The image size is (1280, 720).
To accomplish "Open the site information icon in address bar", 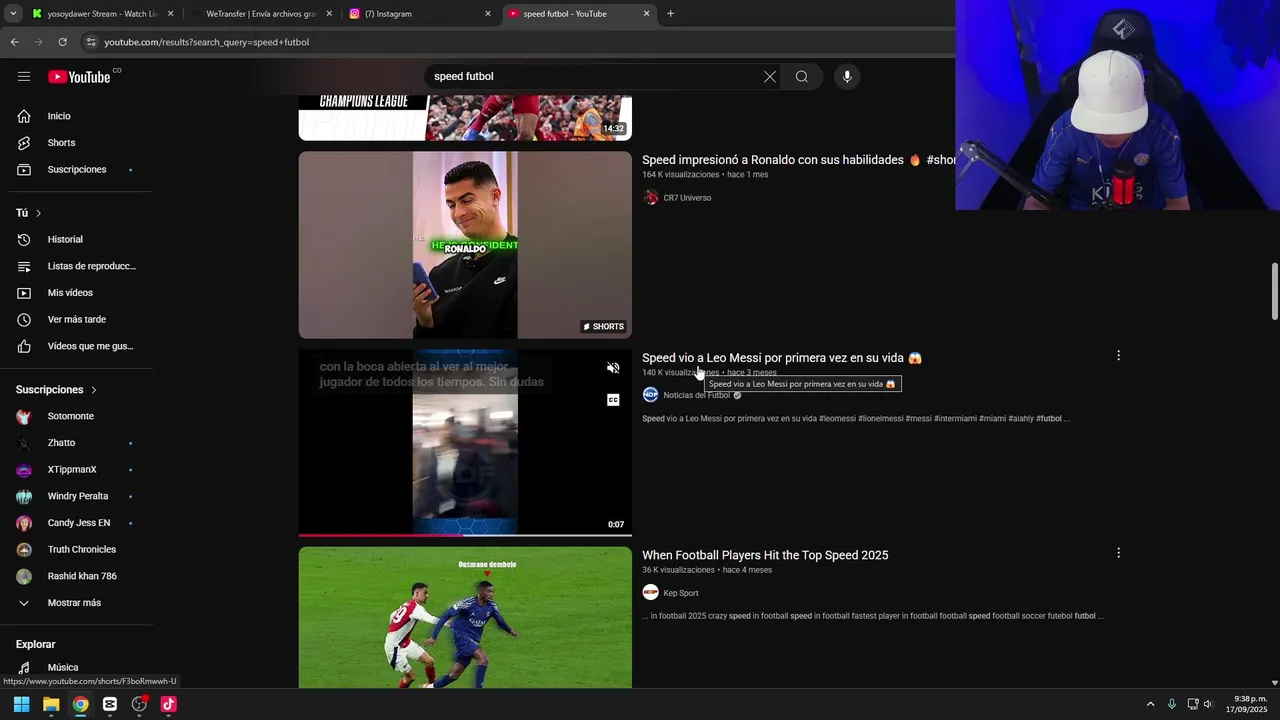I will (x=91, y=42).
